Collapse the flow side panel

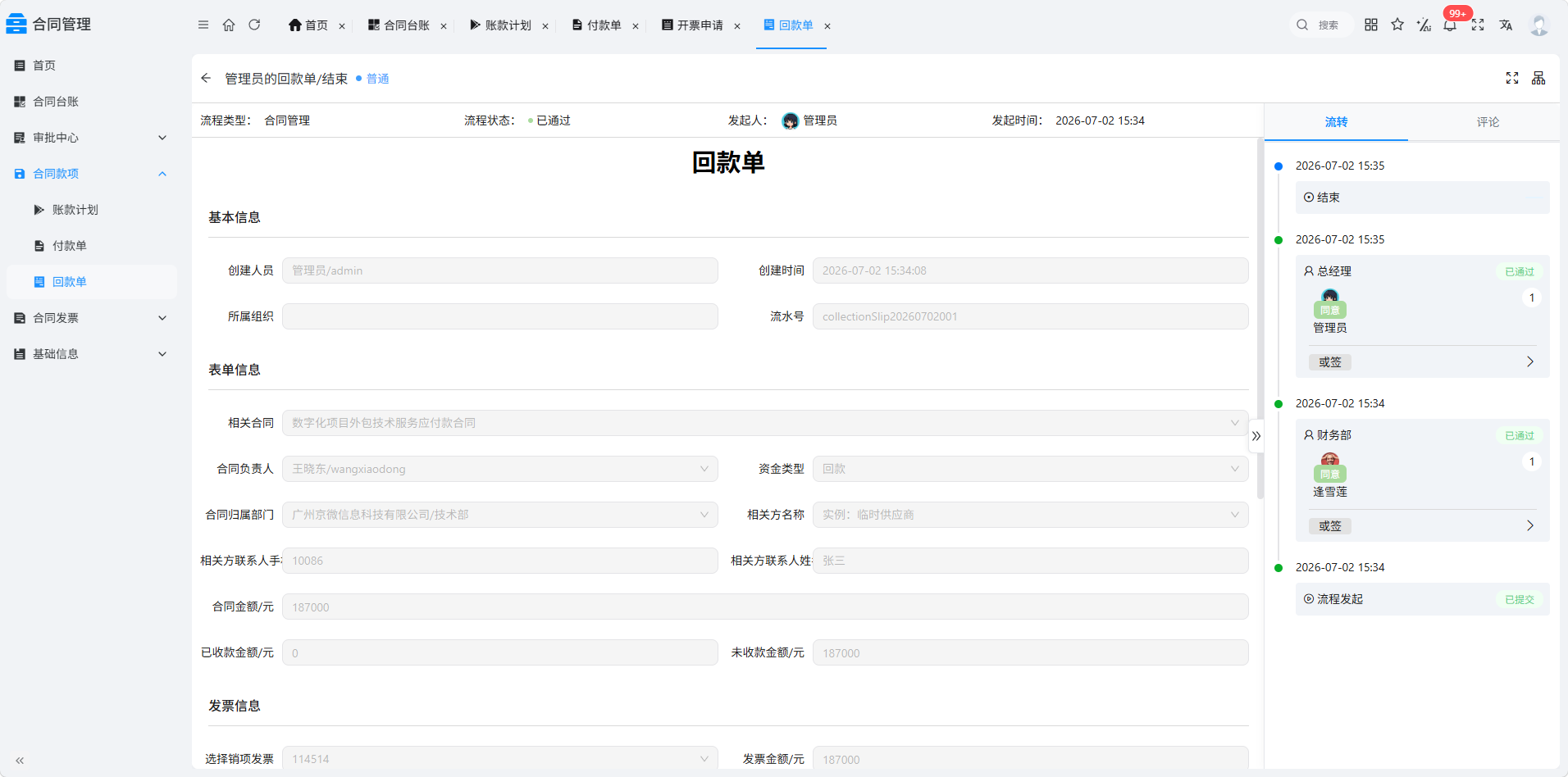coord(1256,436)
